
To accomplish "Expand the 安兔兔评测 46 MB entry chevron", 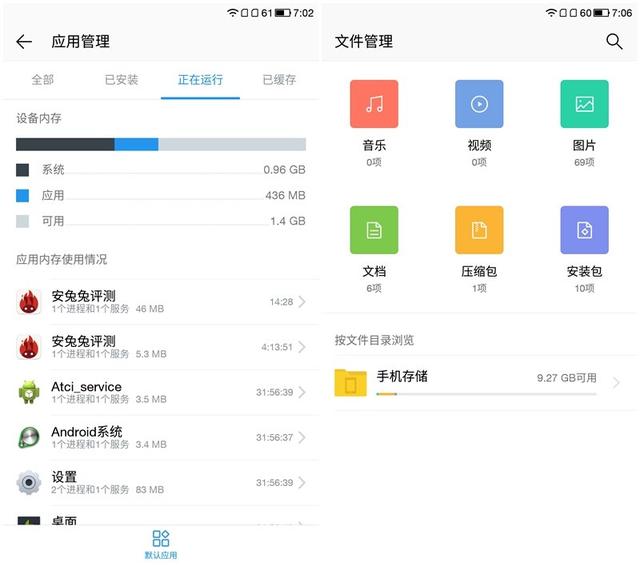I will pyautogui.click(x=302, y=302).
